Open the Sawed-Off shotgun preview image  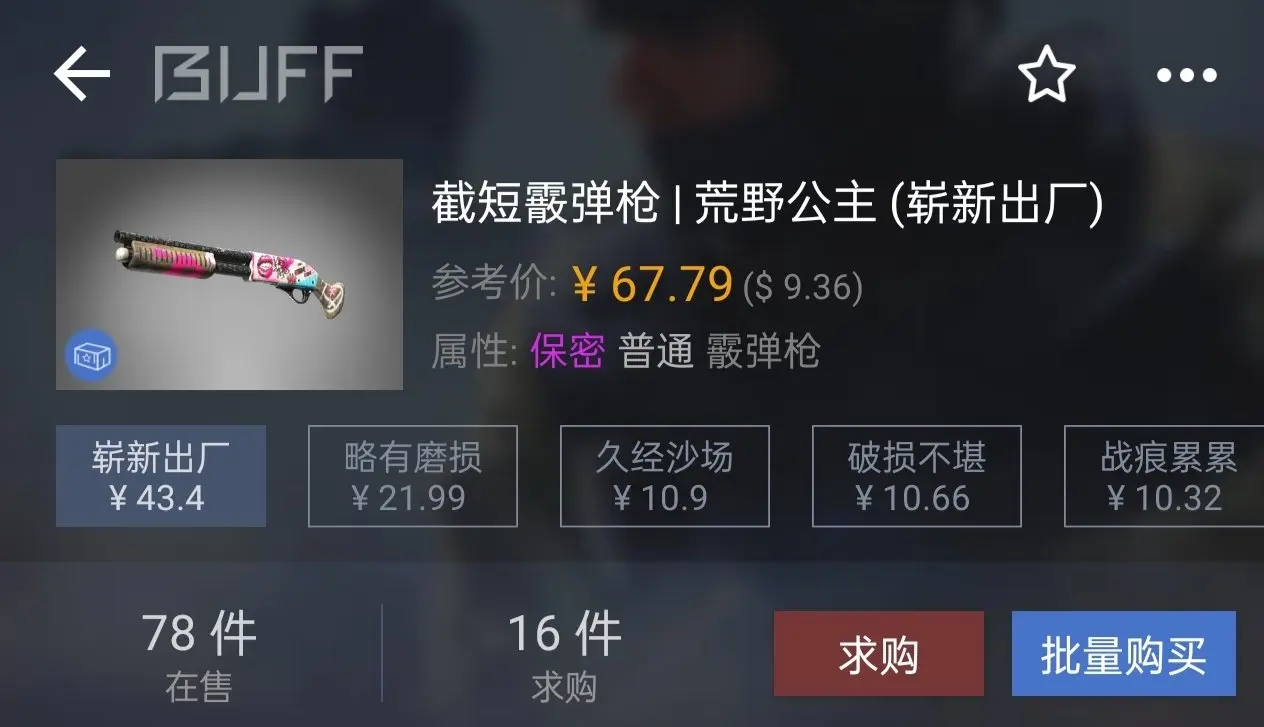(x=229, y=274)
